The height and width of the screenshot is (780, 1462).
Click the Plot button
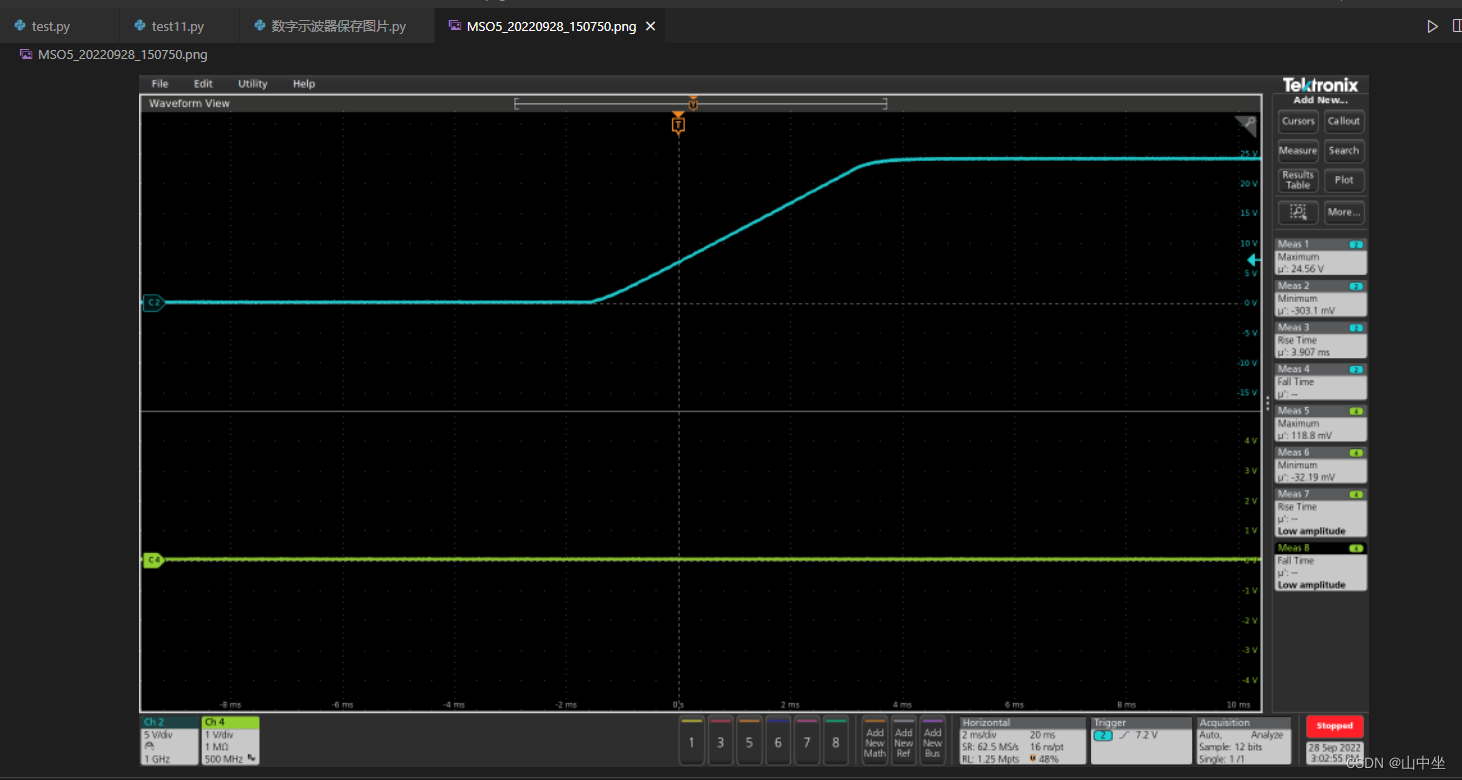[1344, 180]
